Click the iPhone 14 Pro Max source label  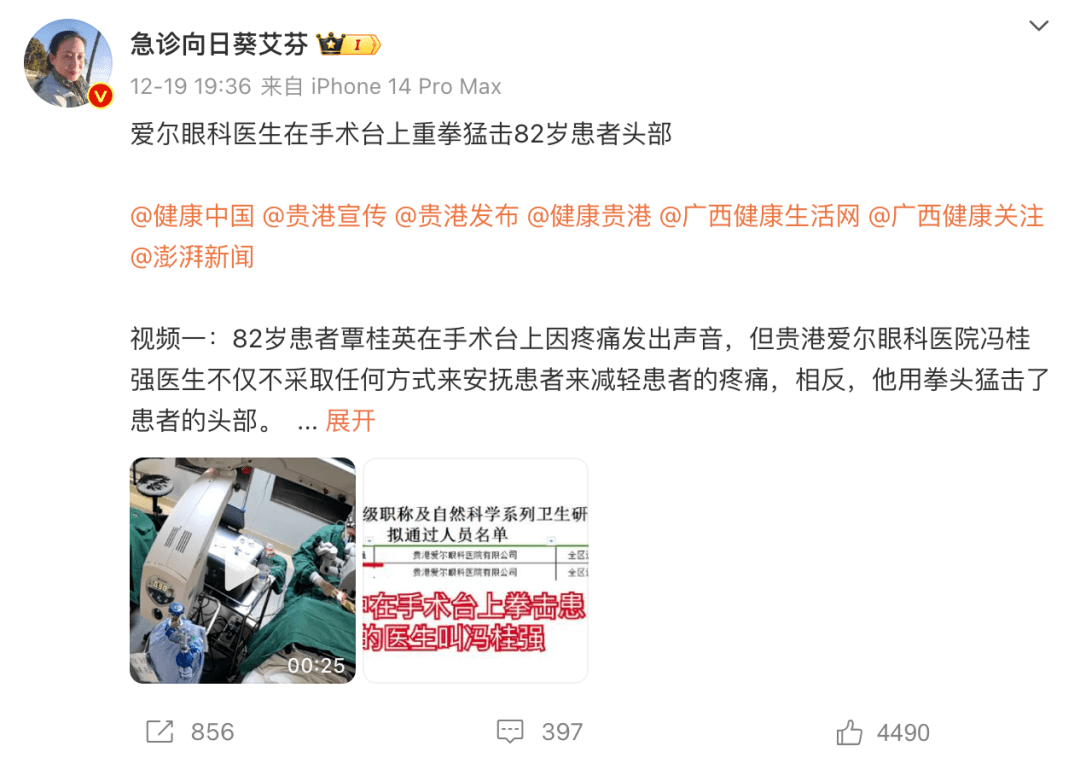406,87
